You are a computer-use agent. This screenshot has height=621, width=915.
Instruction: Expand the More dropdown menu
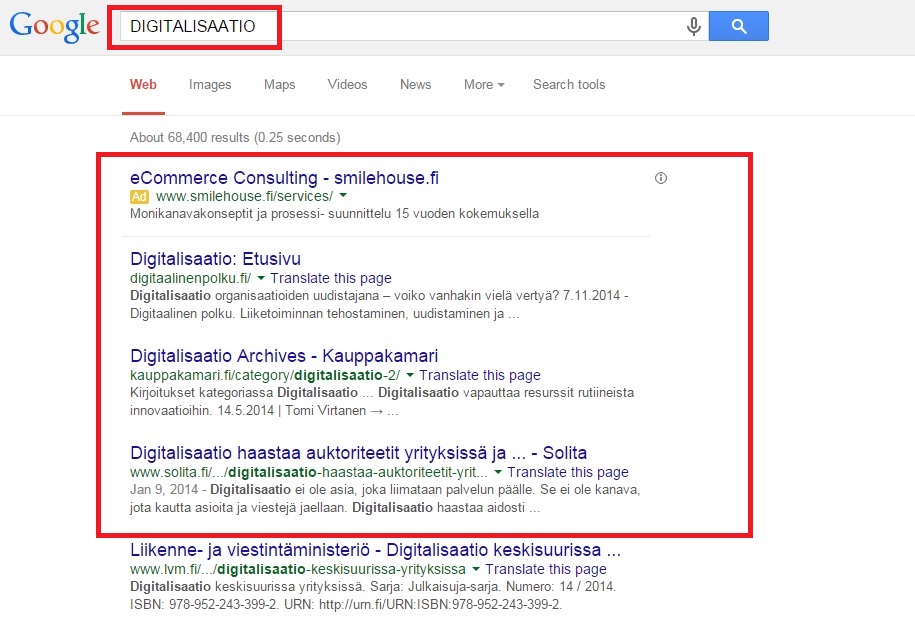484,85
